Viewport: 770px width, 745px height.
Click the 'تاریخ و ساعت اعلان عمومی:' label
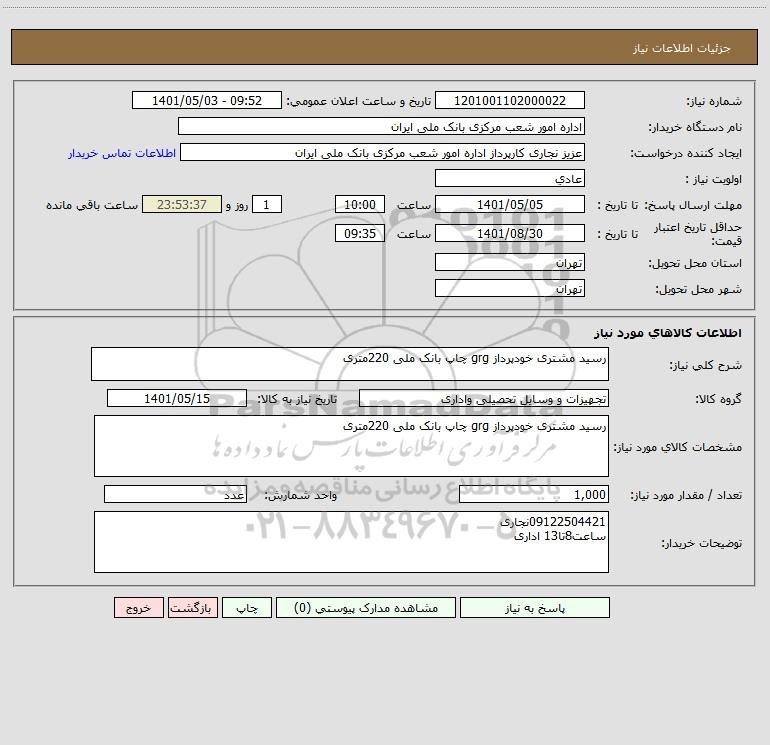pos(359,101)
